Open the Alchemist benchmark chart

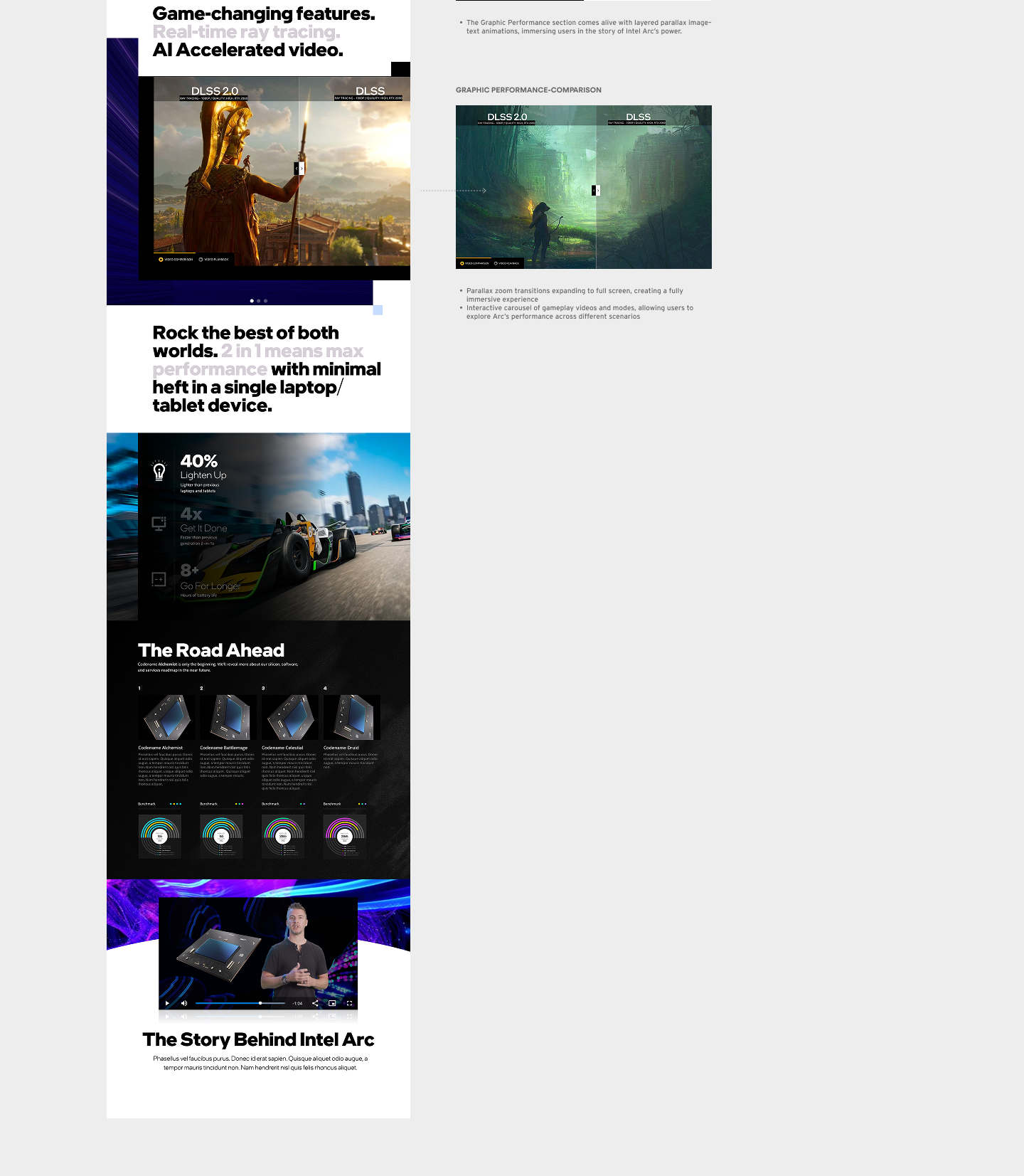160,836
